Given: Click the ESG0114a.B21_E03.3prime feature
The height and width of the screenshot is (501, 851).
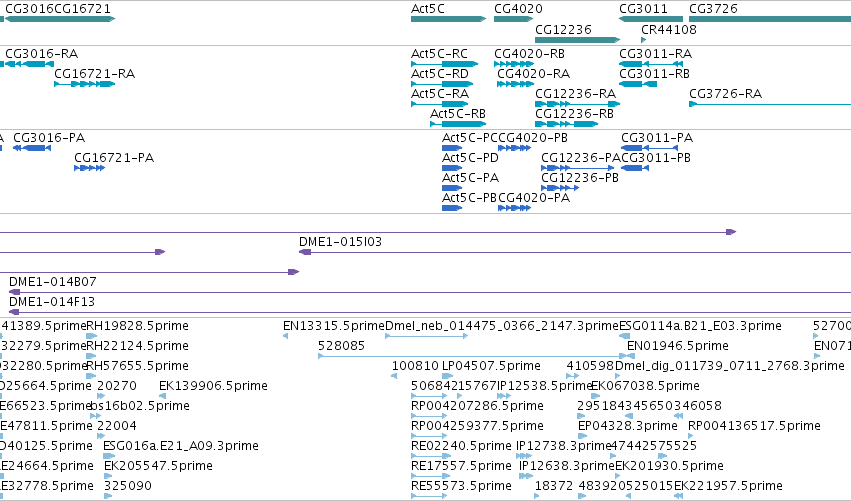Looking at the screenshot, I should (625, 337).
